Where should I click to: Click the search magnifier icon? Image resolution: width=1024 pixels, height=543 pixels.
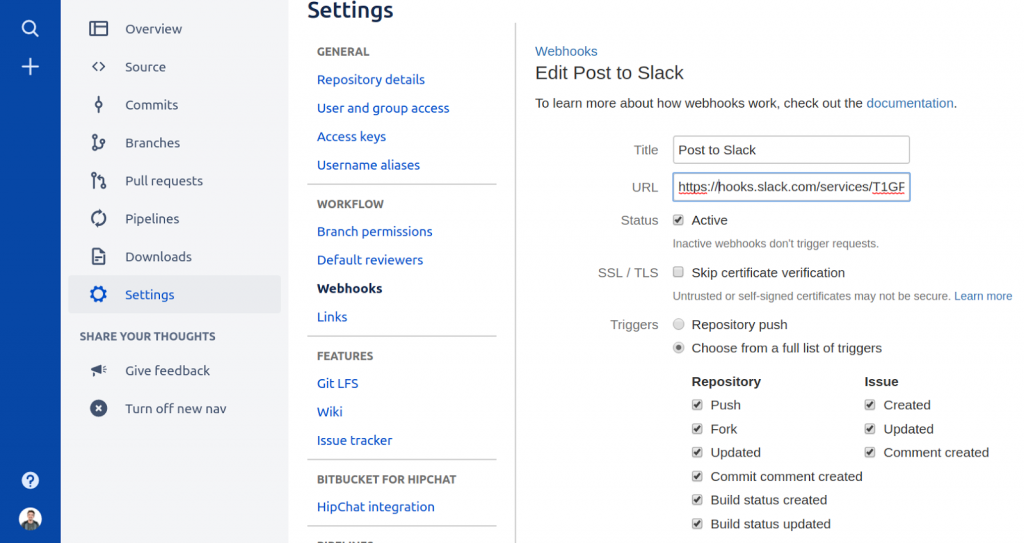30,28
